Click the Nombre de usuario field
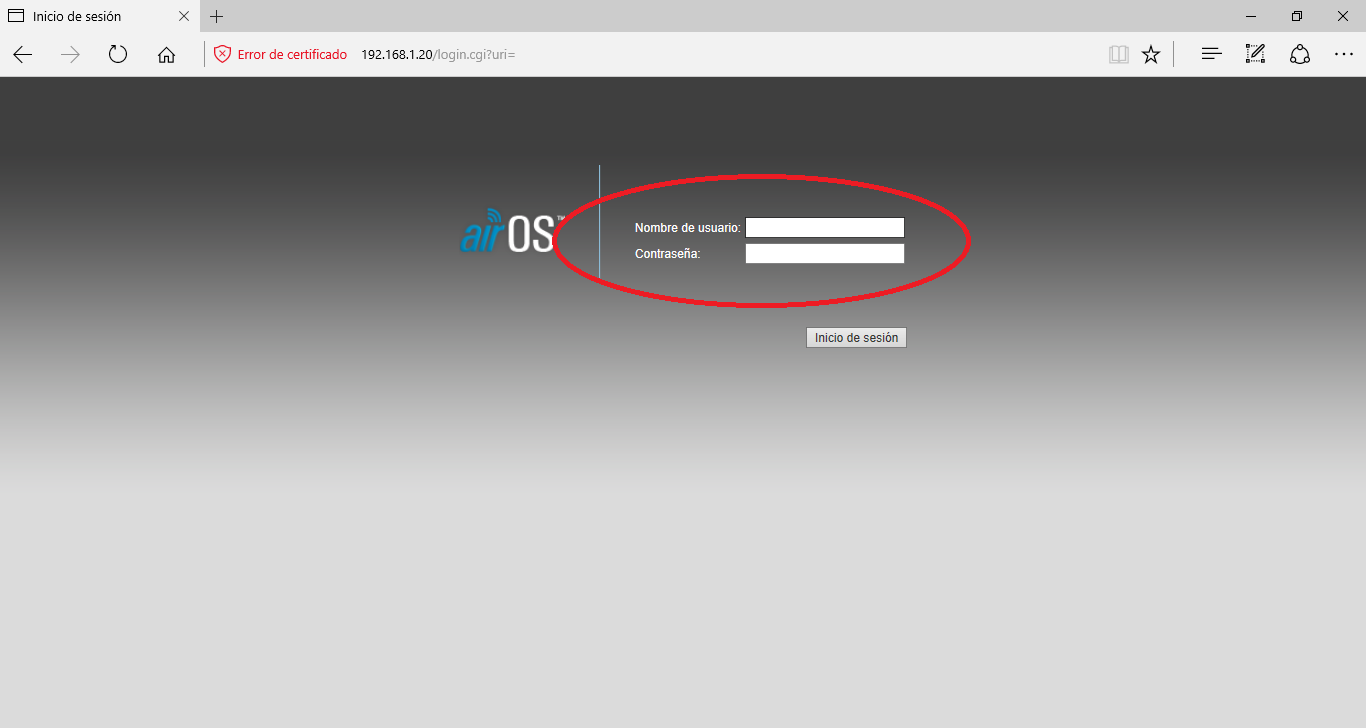Image resolution: width=1366 pixels, height=728 pixels. [x=825, y=228]
